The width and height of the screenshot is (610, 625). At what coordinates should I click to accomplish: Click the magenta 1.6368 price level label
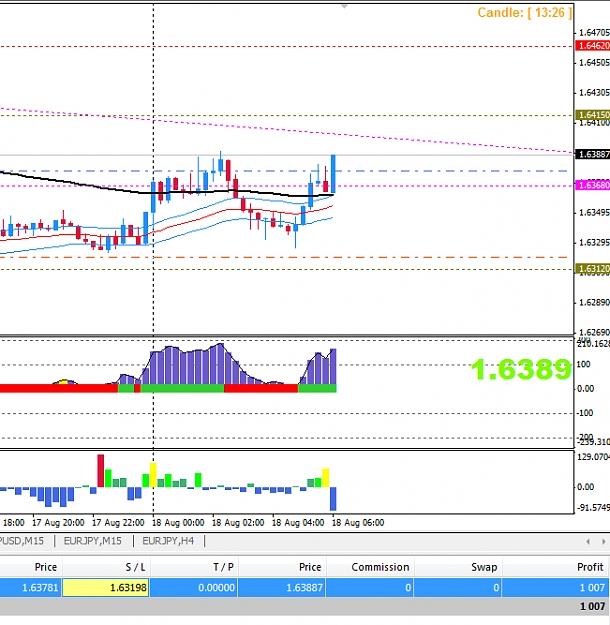(593, 185)
